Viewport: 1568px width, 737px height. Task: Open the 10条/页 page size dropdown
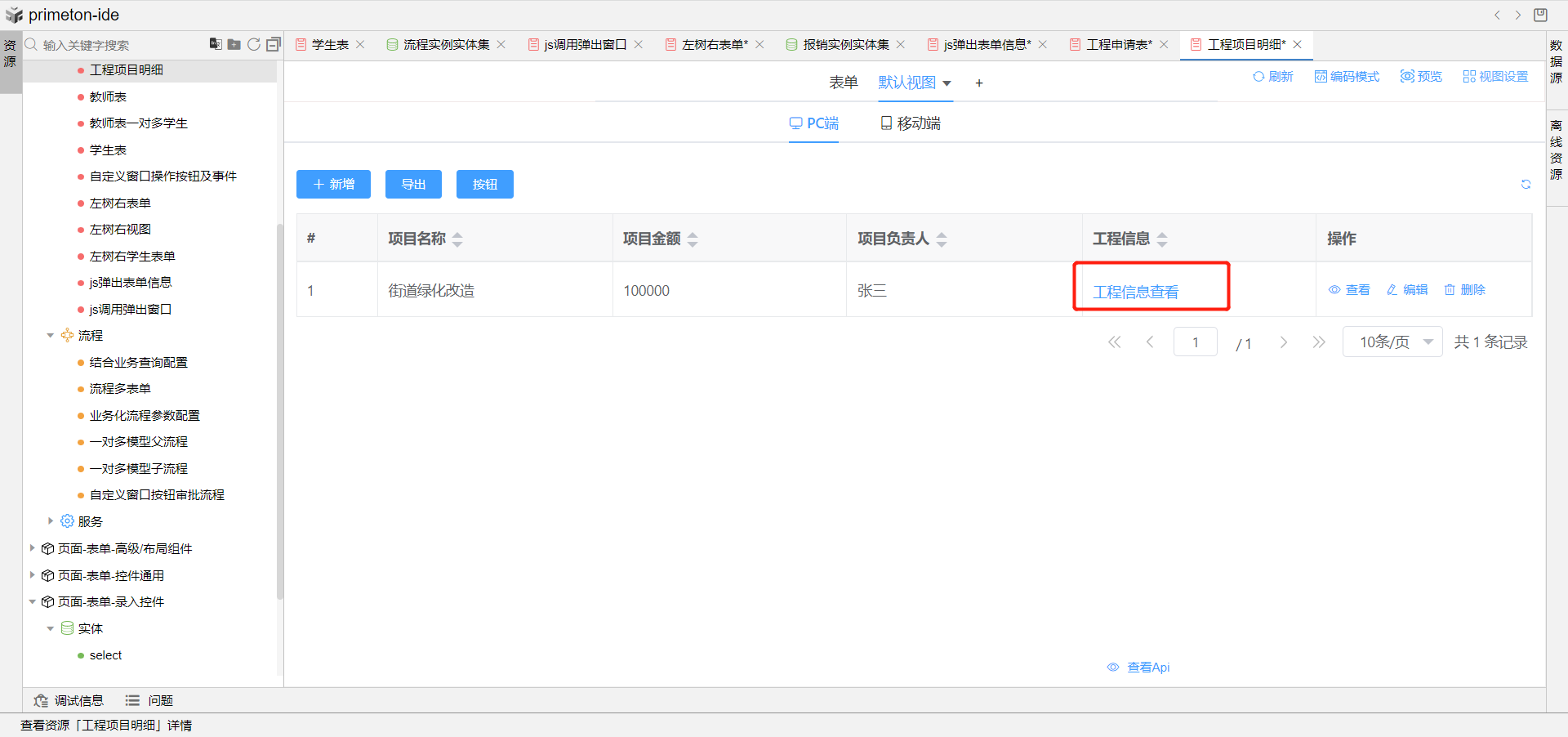click(x=1392, y=342)
